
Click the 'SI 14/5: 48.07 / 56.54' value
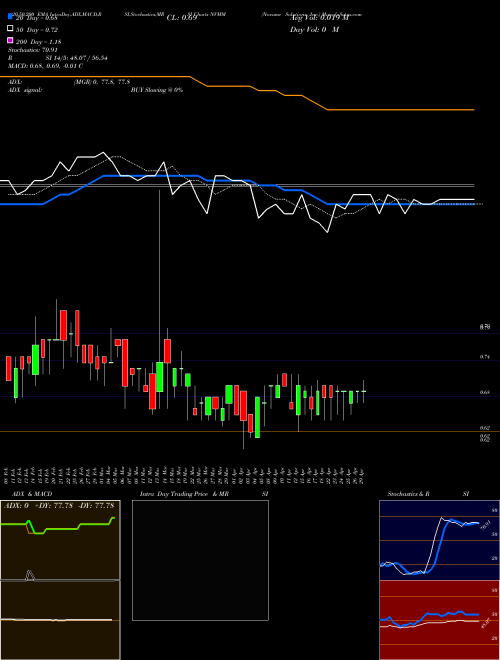[x=76, y=58]
